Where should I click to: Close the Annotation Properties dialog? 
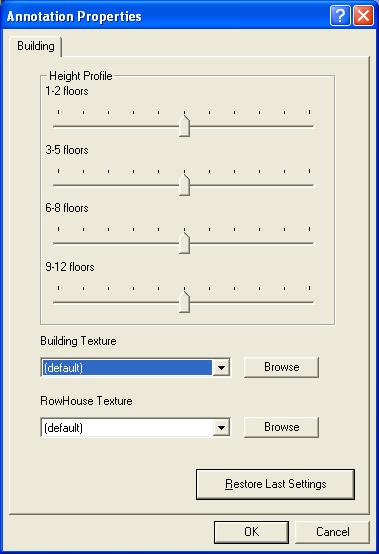point(363,16)
